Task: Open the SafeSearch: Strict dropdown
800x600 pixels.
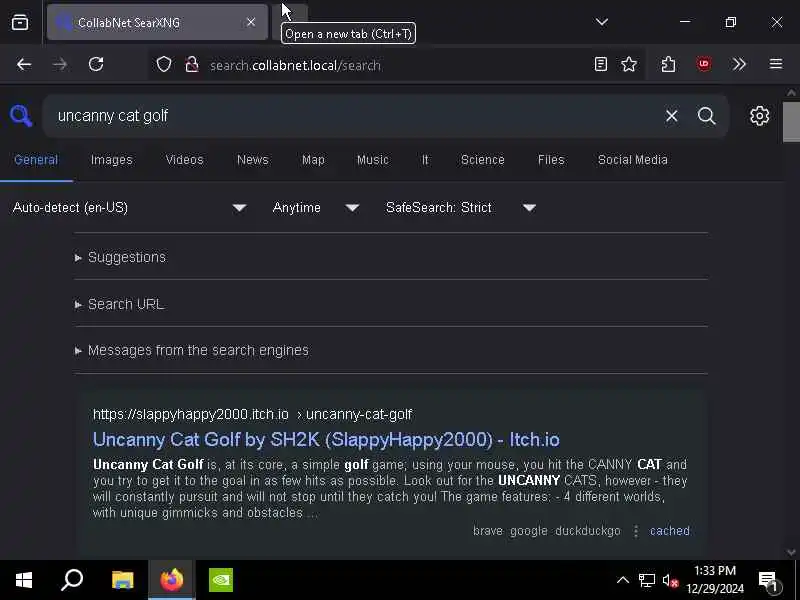Action: point(461,208)
